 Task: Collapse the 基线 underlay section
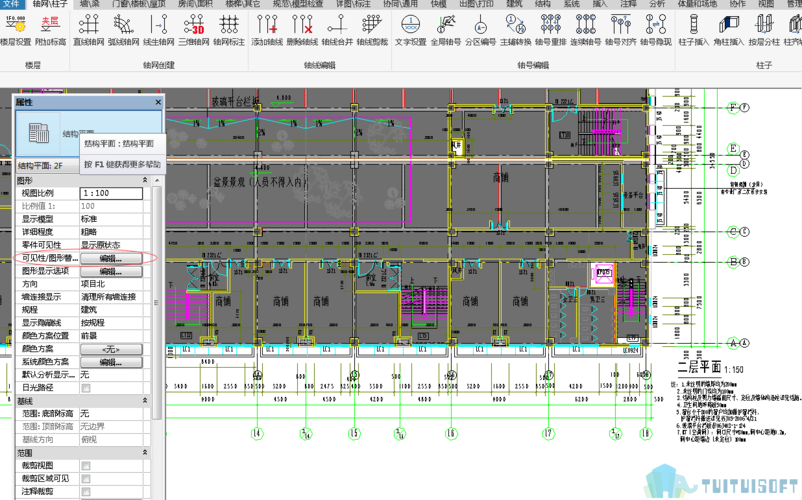[x=145, y=400]
